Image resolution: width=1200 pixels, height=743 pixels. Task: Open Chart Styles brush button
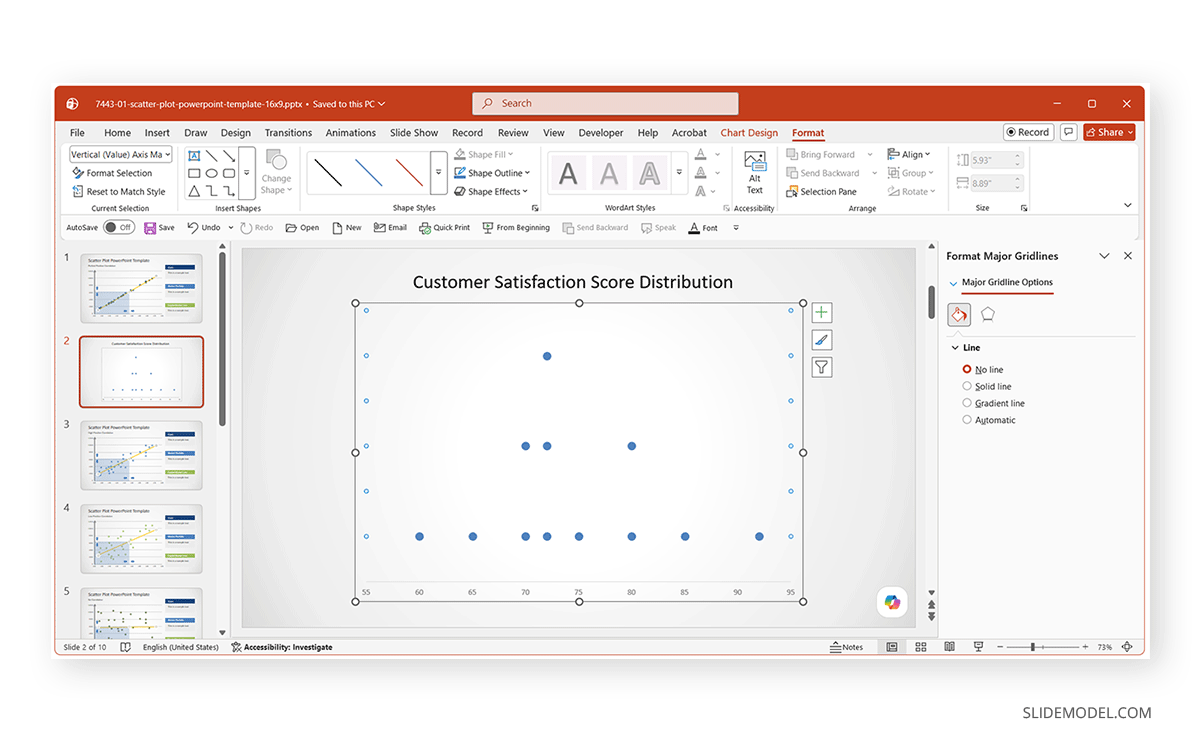click(x=822, y=340)
